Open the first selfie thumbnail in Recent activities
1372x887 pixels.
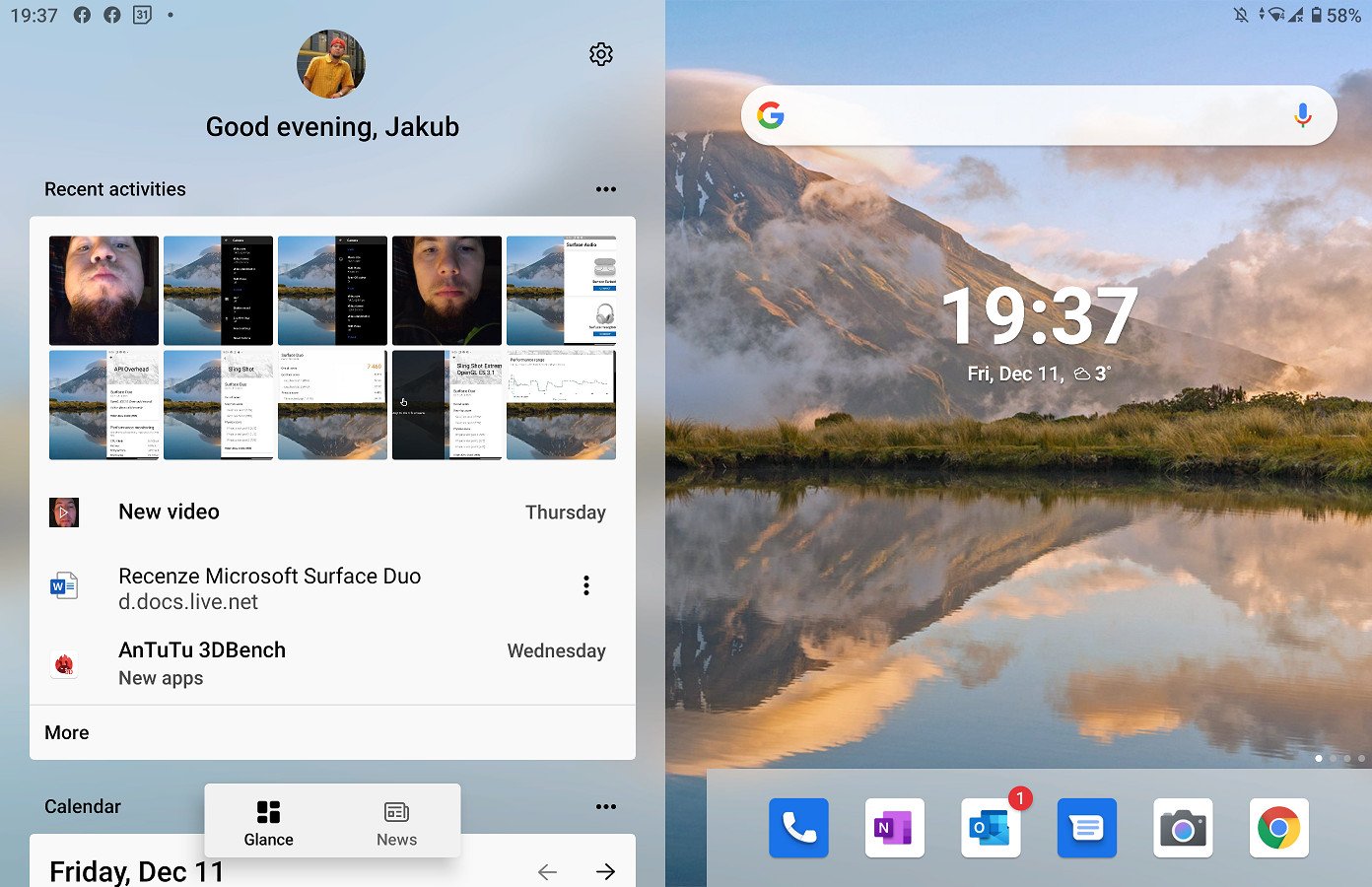[103, 290]
